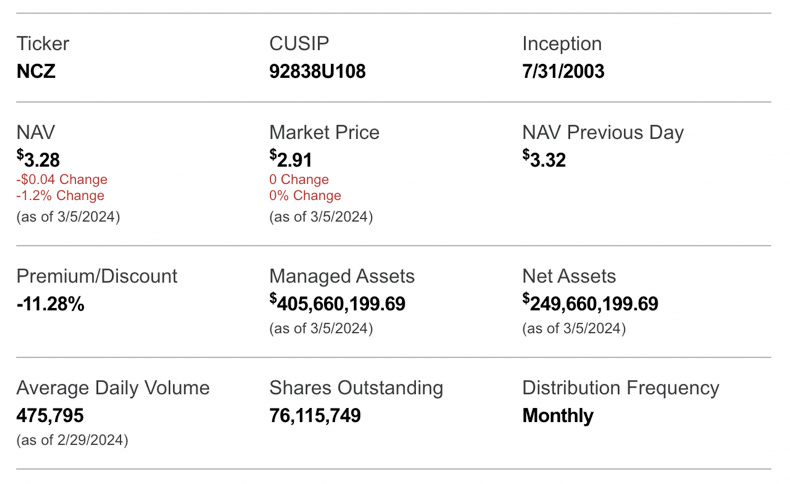Click the Monthly distribution frequency value
The height and width of the screenshot is (484, 790).
coord(557,415)
